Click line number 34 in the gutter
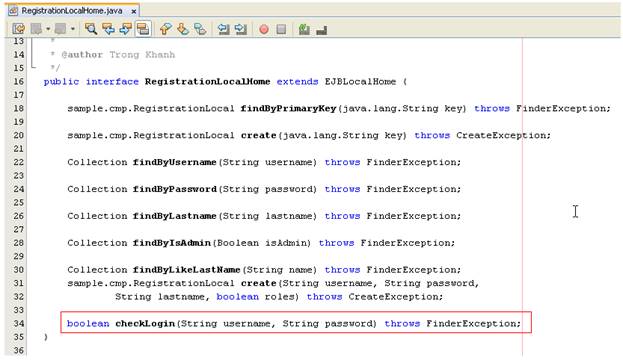 pyautogui.click(x=19, y=323)
